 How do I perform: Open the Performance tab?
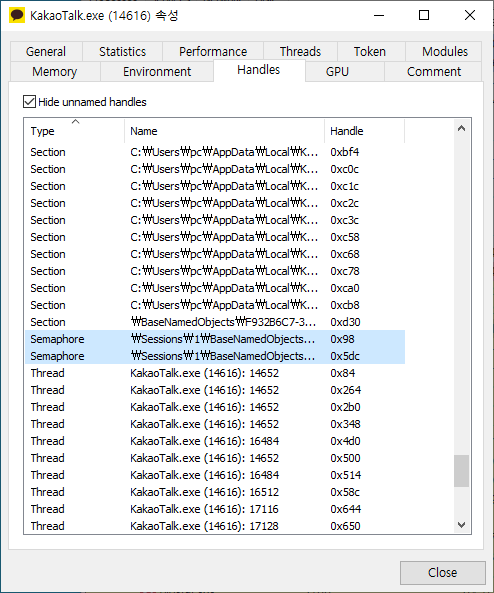213,51
